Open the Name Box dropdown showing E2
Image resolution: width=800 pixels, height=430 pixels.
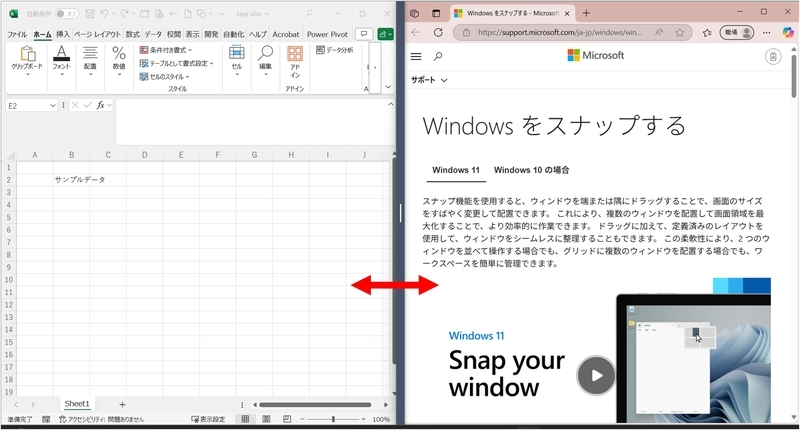tap(53, 106)
